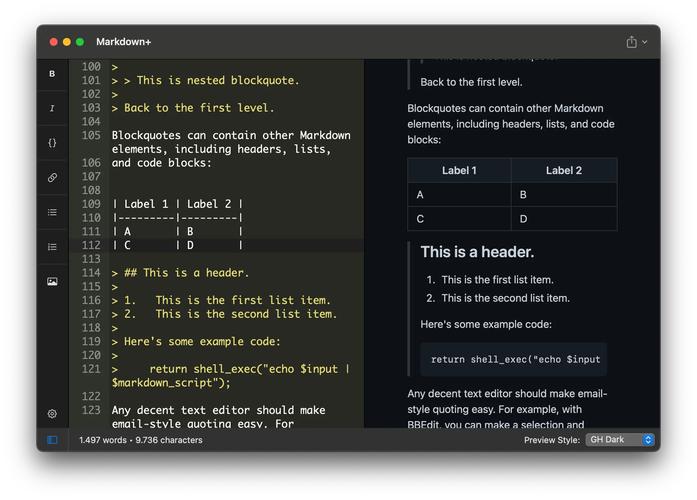
Task: Click the 'Label 1' table header in preview
Action: coord(459,171)
